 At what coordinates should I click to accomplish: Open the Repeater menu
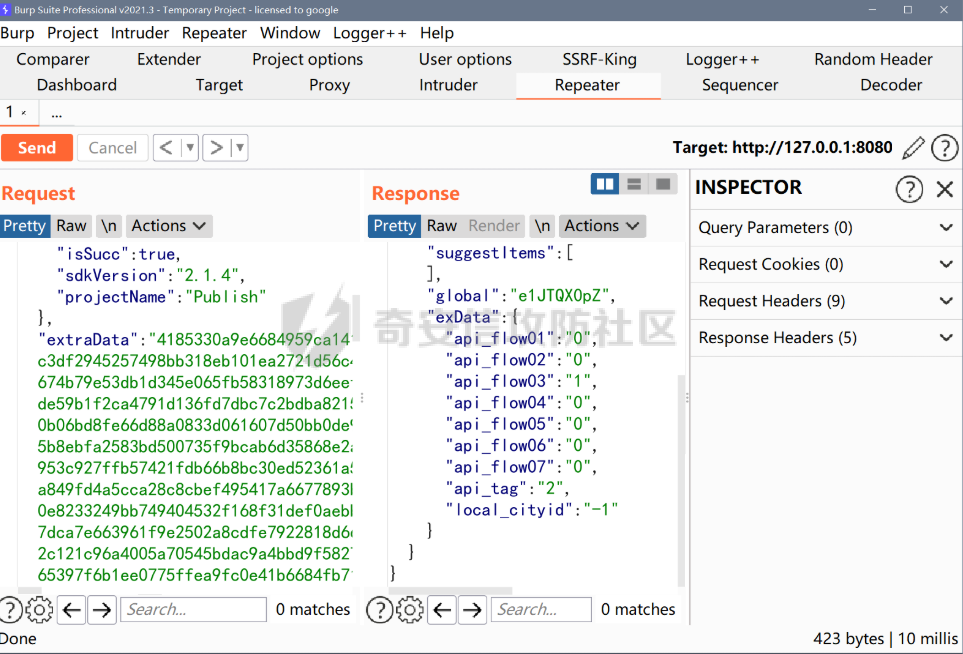tap(214, 33)
